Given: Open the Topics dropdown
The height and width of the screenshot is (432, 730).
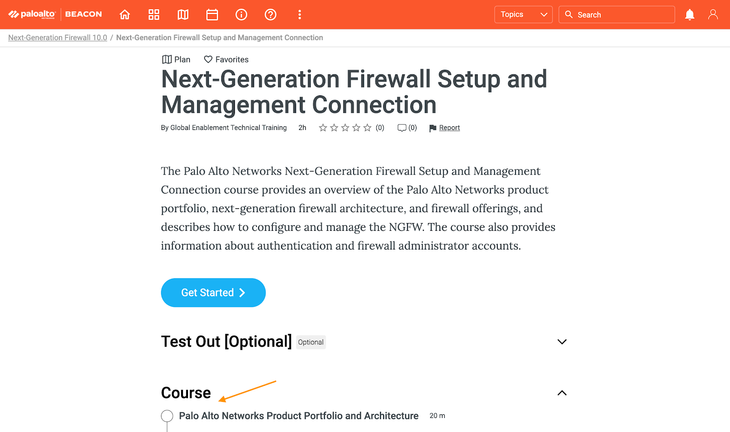Looking at the screenshot, I should pyautogui.click(x=523, y=14).
